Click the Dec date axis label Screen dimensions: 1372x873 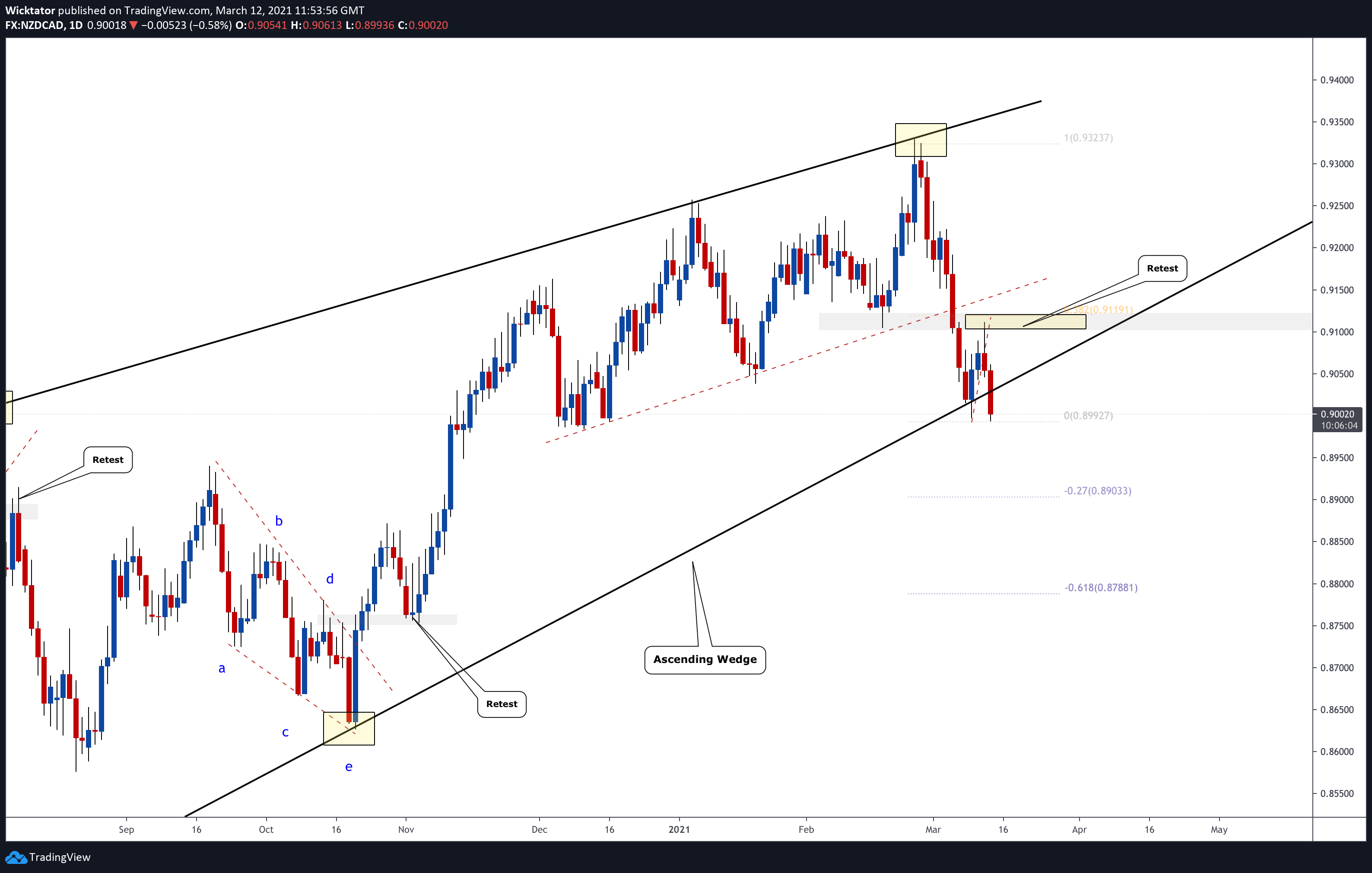click(539, 829)
